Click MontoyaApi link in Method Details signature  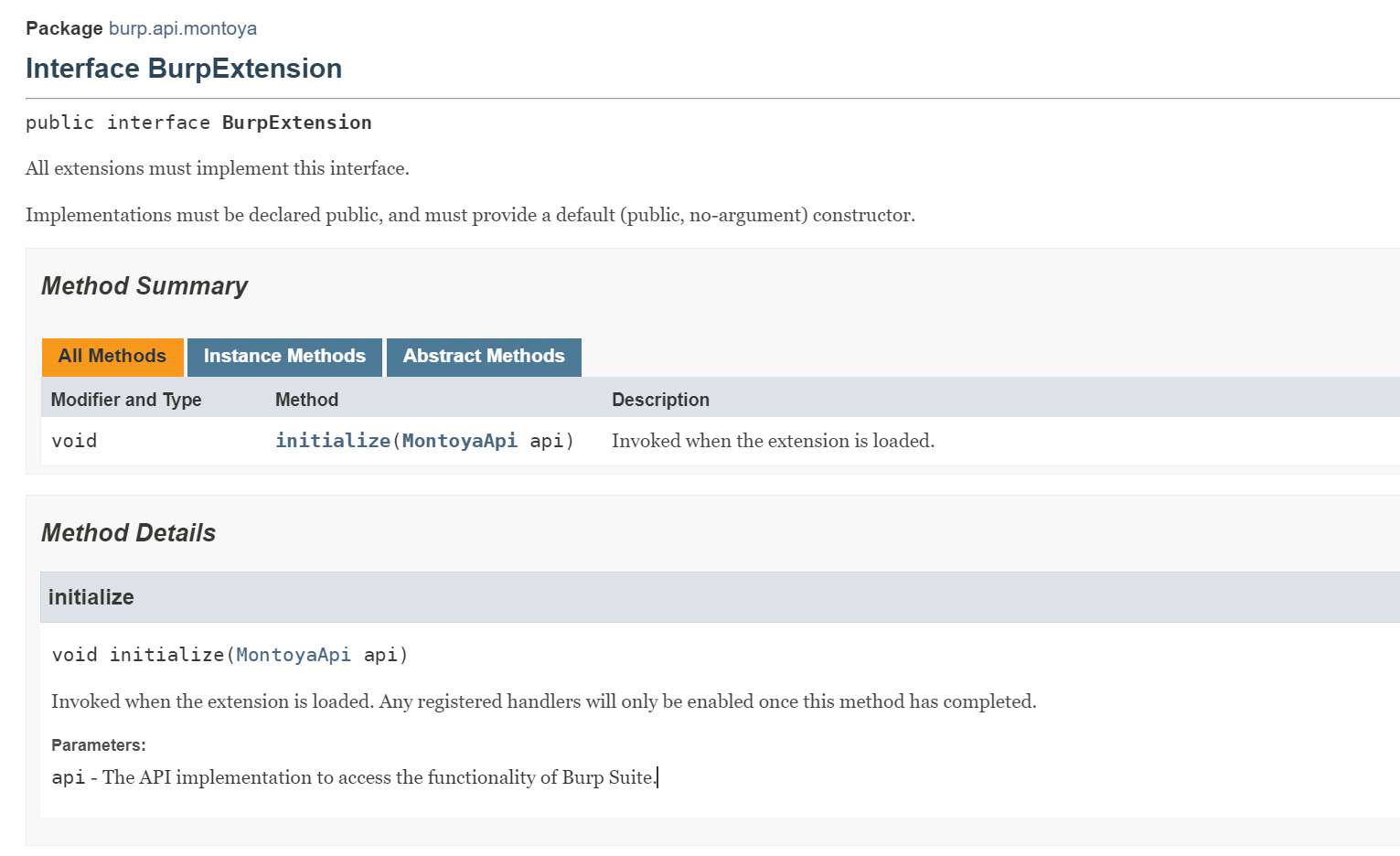click(294, 655)
